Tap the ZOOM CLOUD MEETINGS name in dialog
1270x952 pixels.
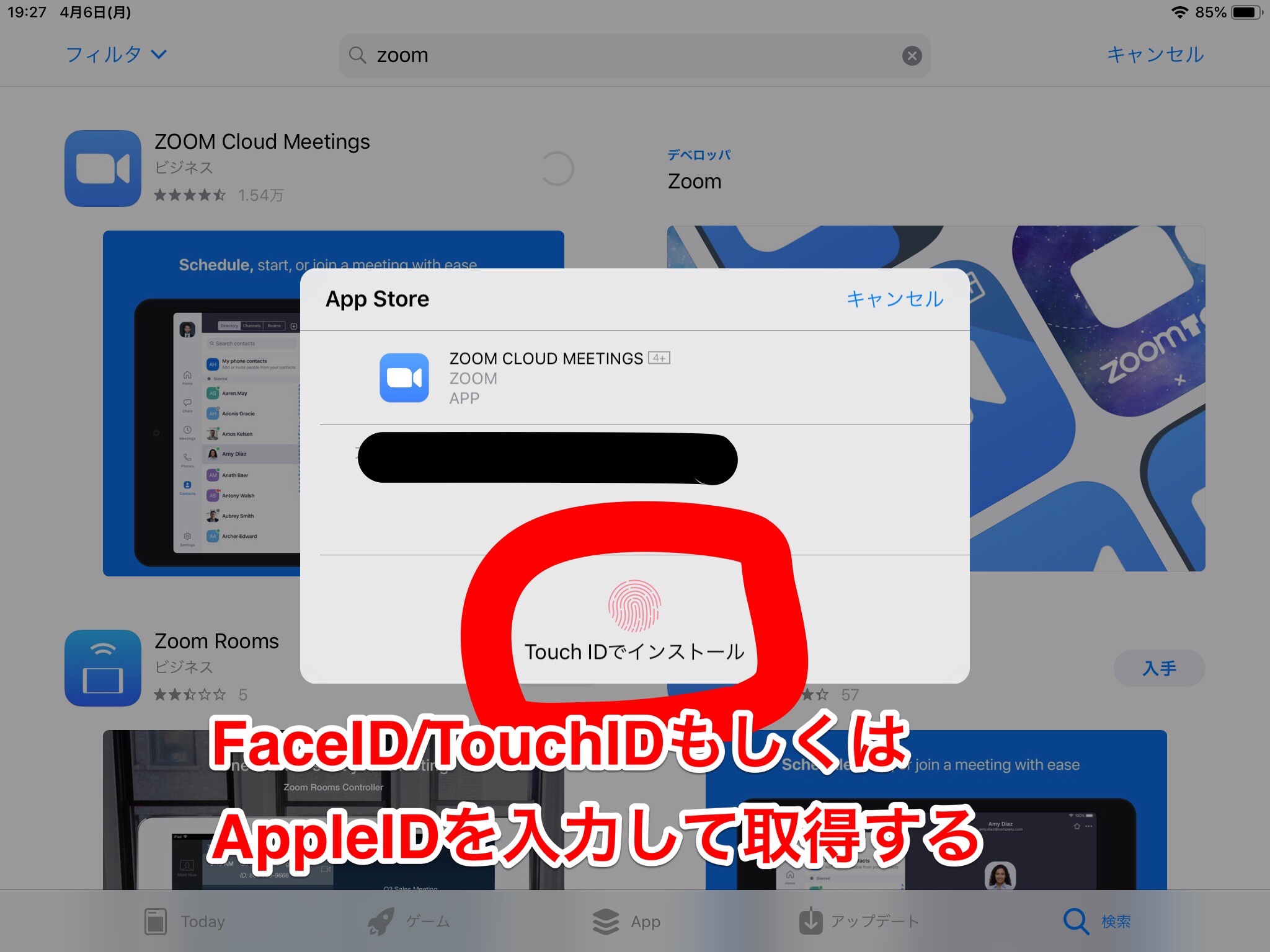[546, 359]
